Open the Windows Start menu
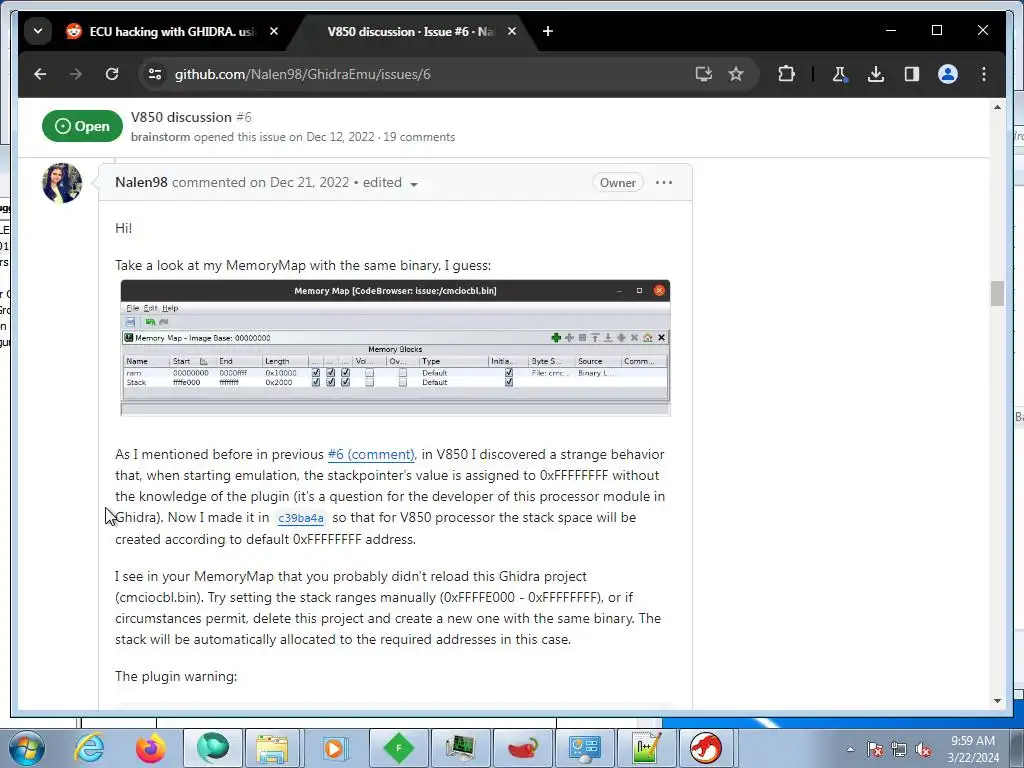This screenshot has height=768, width=1024. tap(26, 748)
